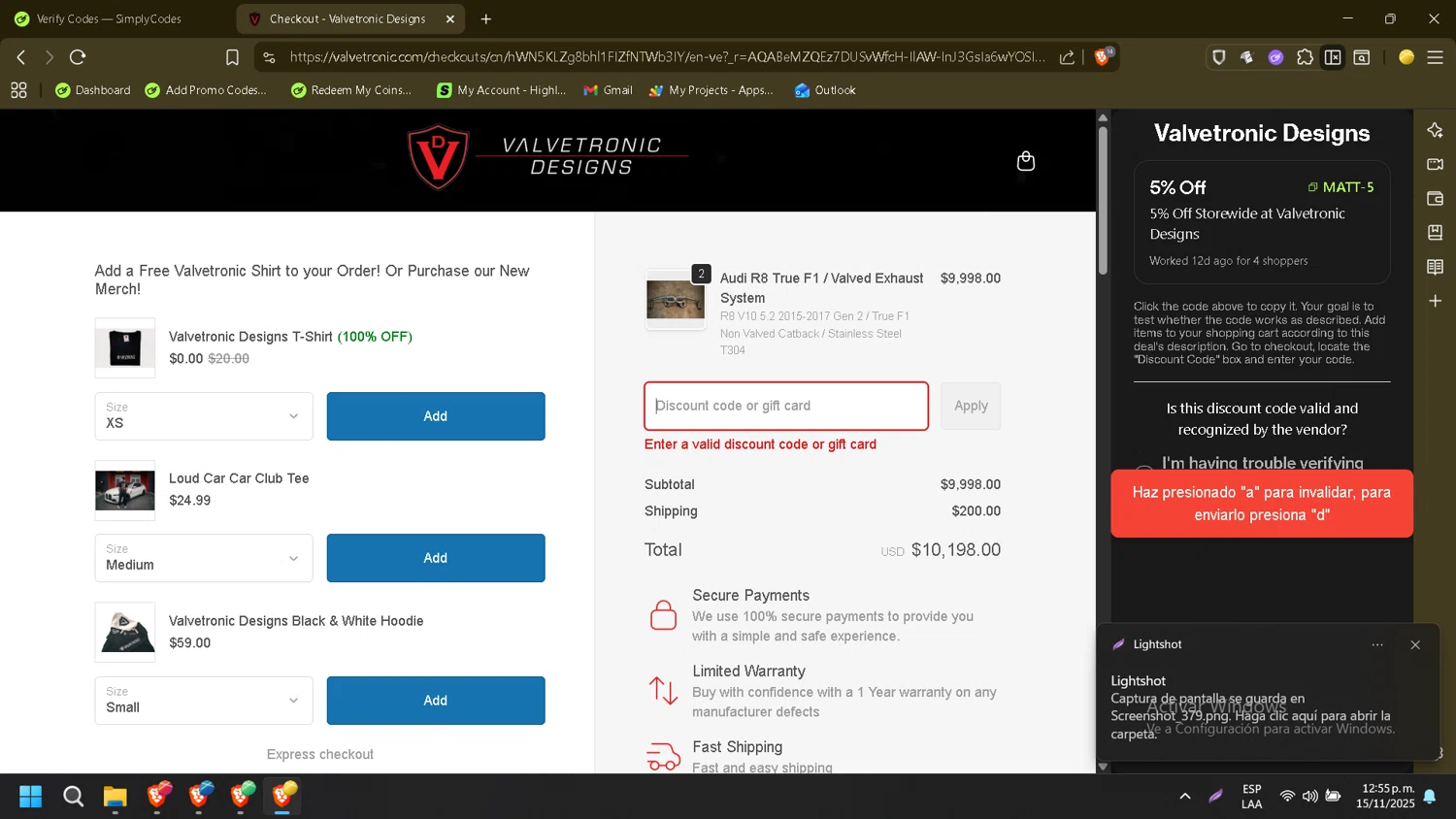
Task: Click the Lightshot feather tray icon
Action: point(1215,796)
